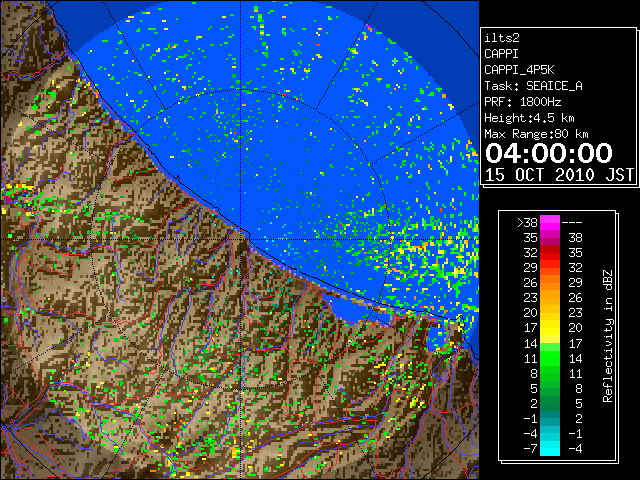The image size is (640, 480).
Task: Select the 'CAPPI_4P5K' product name
Action: 519,70
